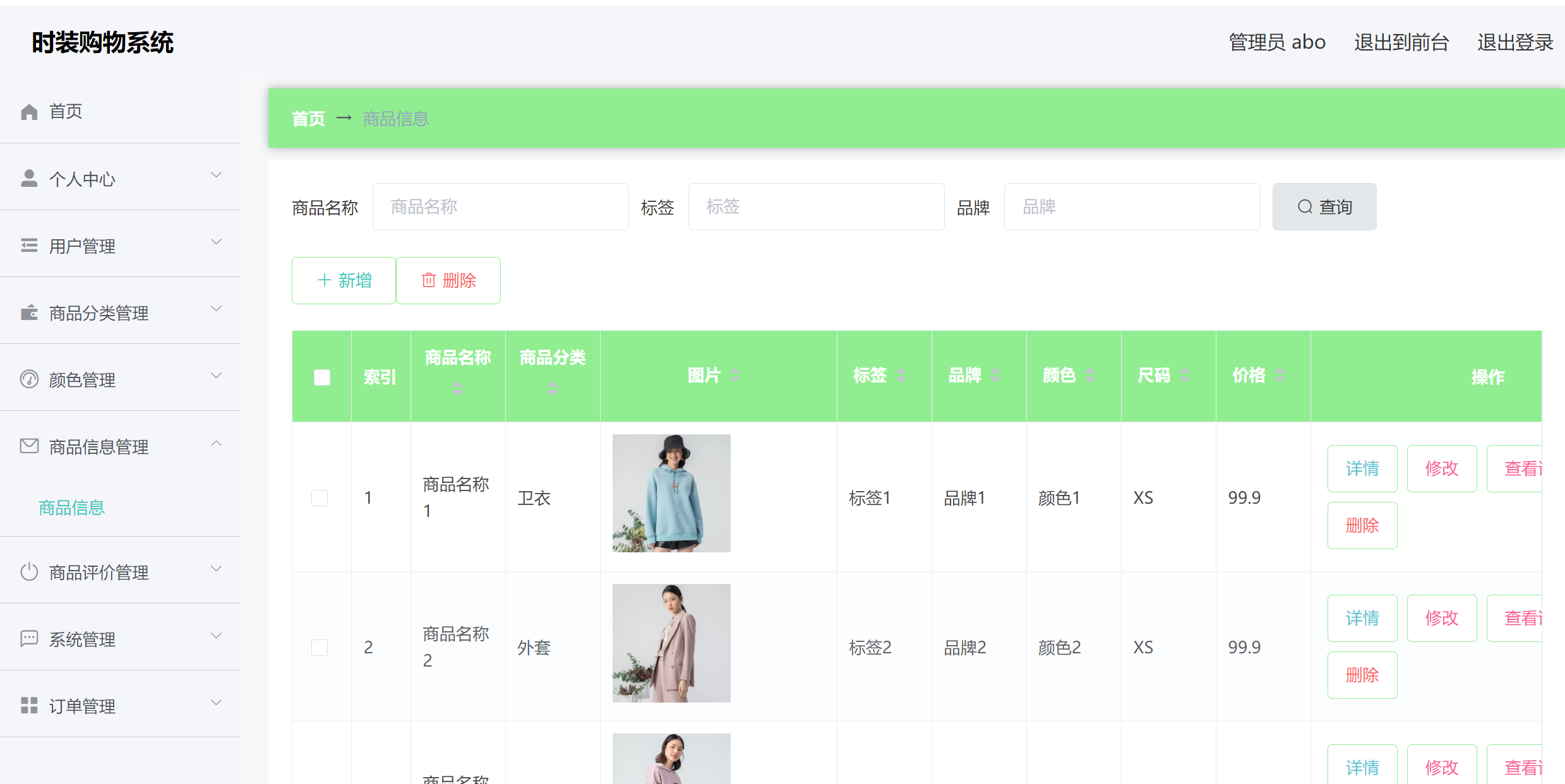This screenshot has width=1565, height=784.
Task: Click the 新增 add button
Action: click(344, 280)
